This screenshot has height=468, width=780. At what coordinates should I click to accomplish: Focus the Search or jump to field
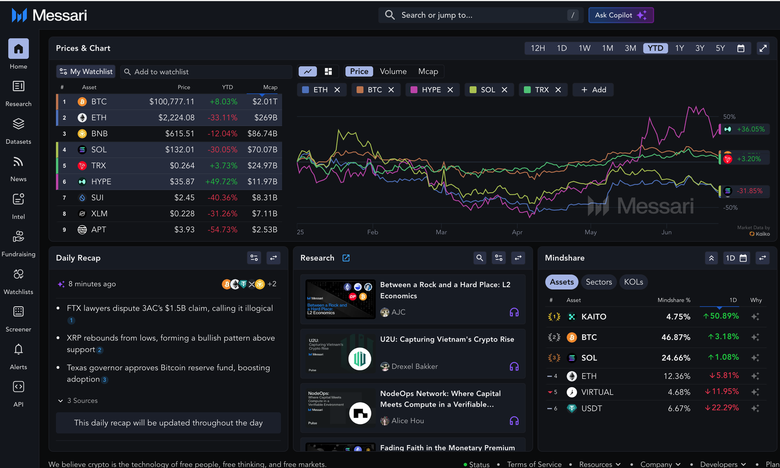(x=481, y=15)
